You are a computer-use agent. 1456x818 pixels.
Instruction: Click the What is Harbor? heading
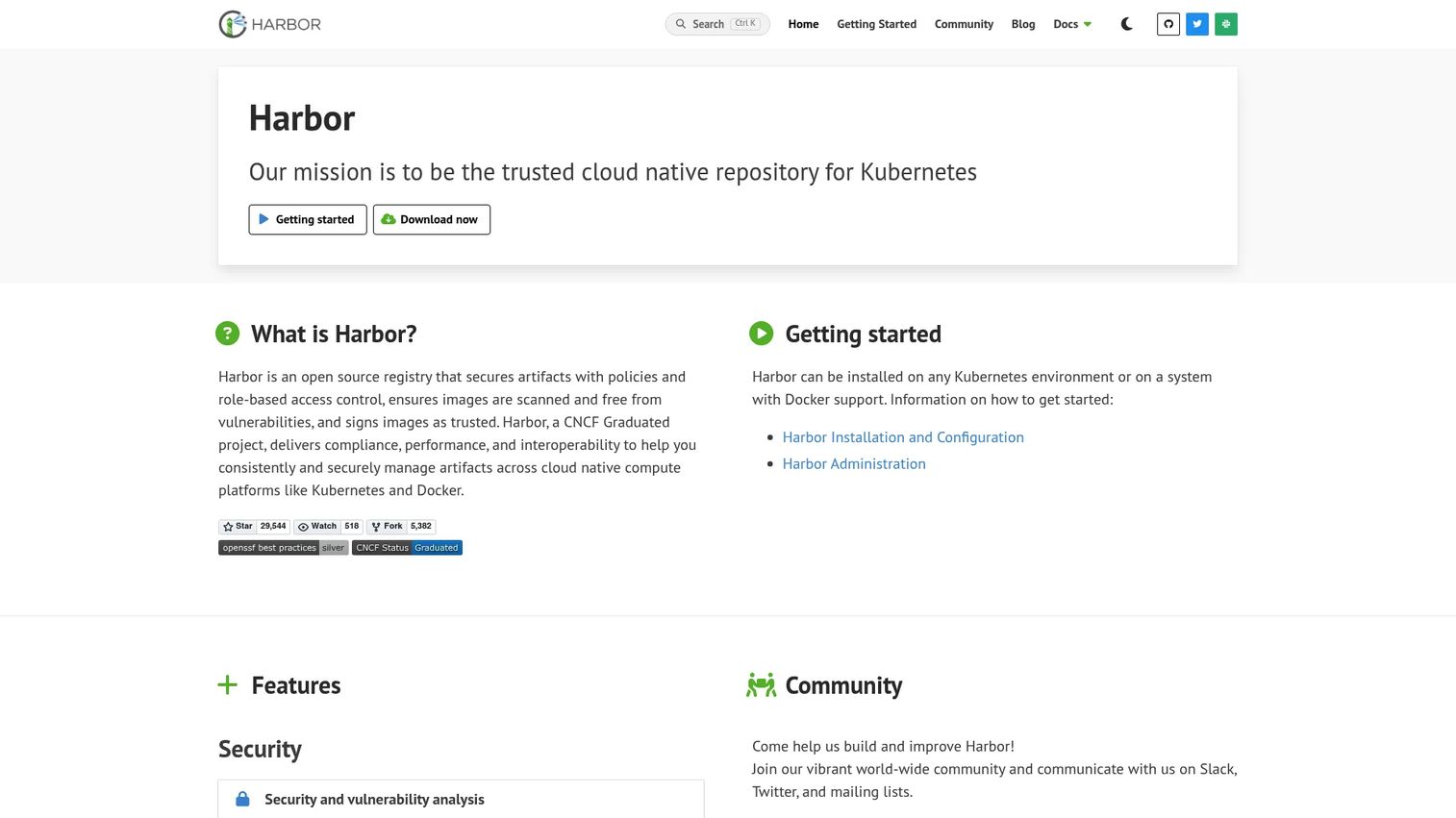tap(334, 334)
